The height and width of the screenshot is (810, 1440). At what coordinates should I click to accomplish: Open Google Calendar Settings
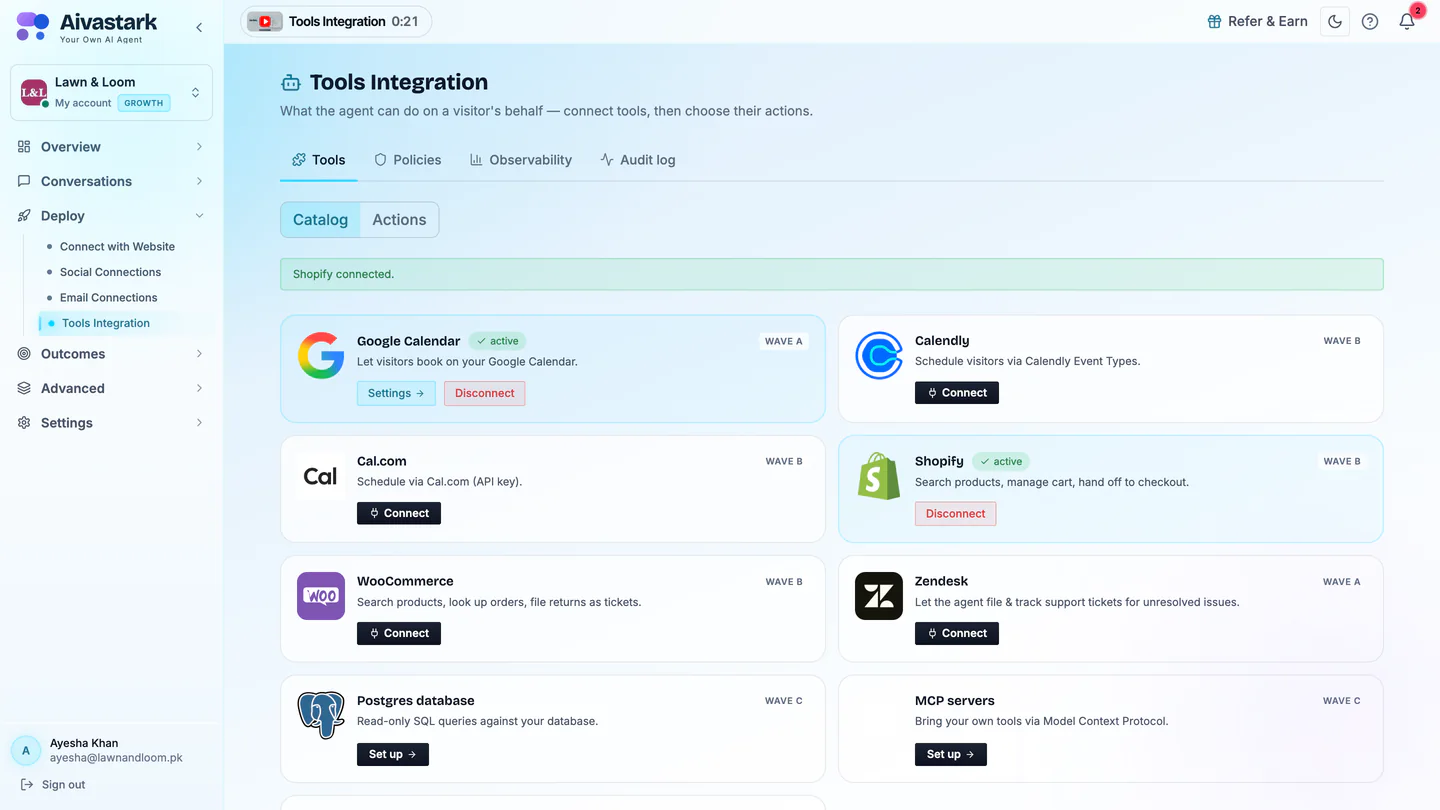[x=396, y=393]
